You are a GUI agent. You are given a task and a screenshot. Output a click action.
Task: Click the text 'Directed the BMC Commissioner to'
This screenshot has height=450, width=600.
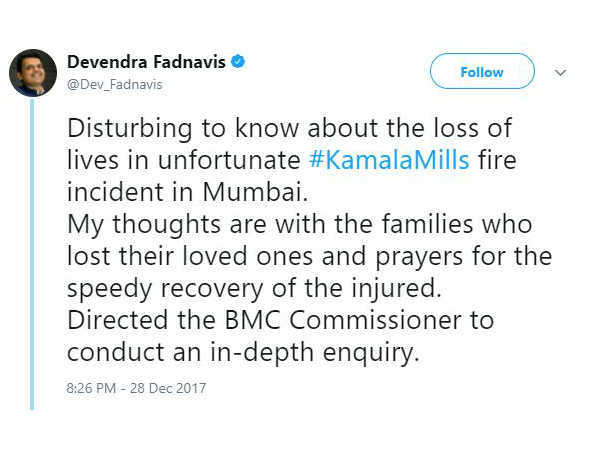[280, 320]
